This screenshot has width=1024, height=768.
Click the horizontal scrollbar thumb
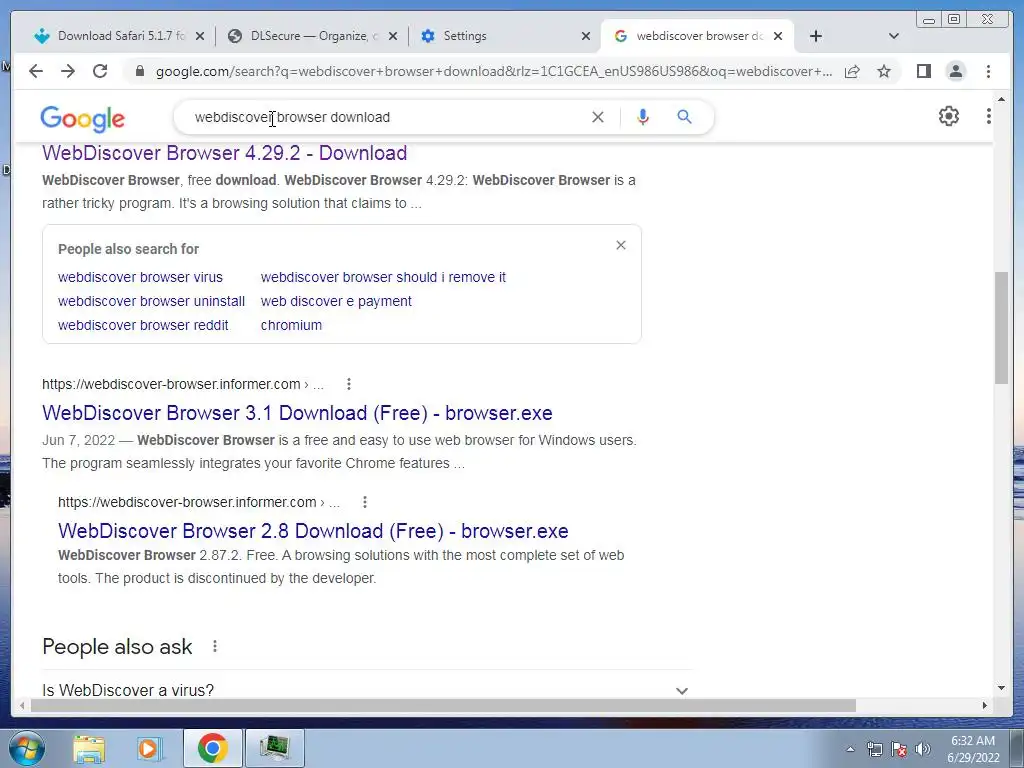pyautogui.click(x=443, y=705)
